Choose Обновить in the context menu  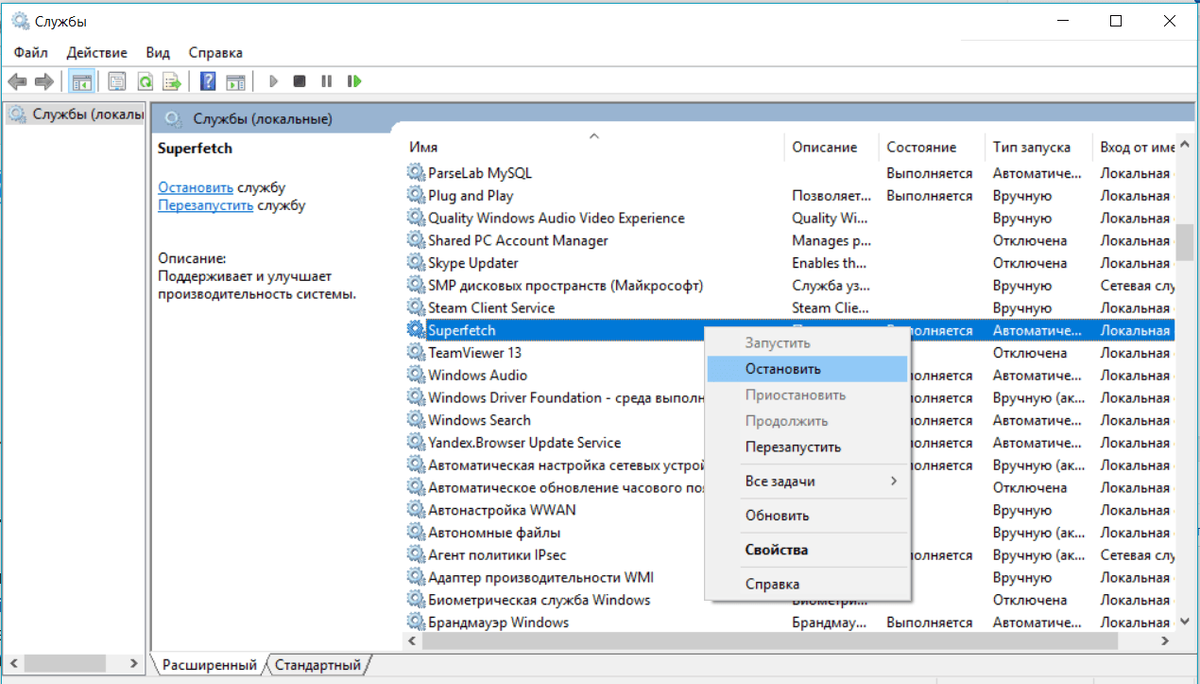pos(807,515)
